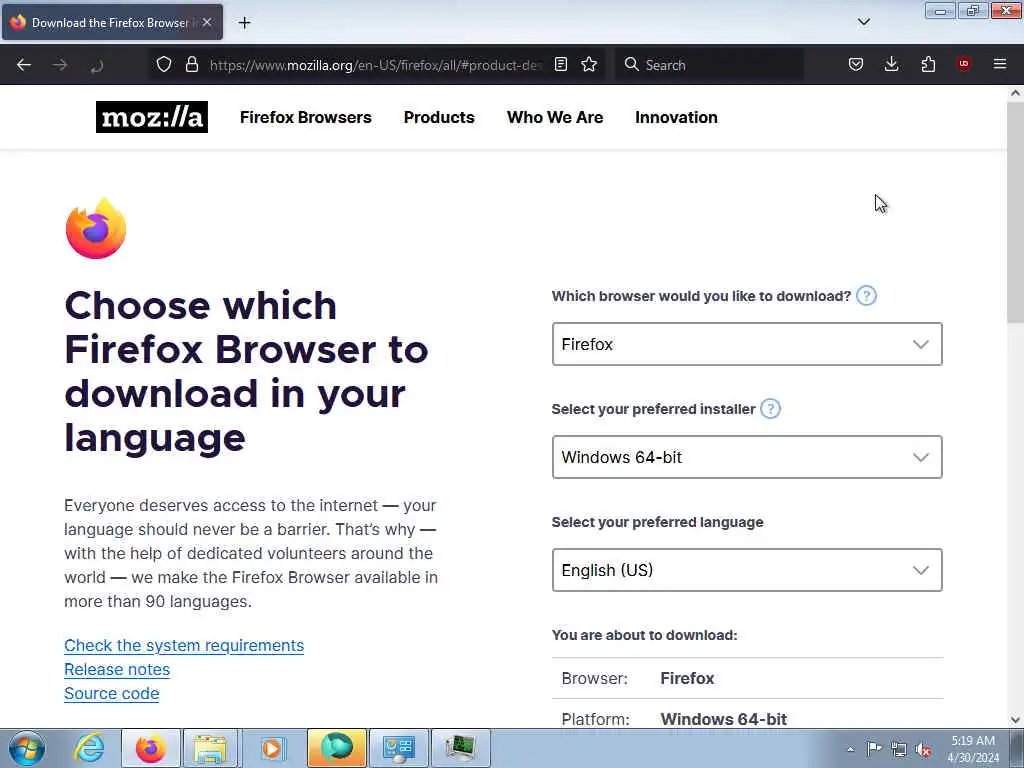Screen dimensions: 1024x768
Task: Expand the Firefox browser dropdown
Action: coord(746,344)
